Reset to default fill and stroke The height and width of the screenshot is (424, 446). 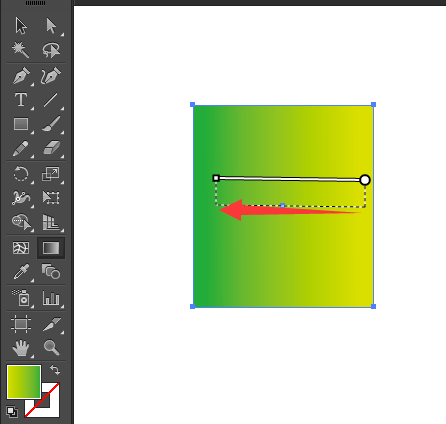click(12, 412)
